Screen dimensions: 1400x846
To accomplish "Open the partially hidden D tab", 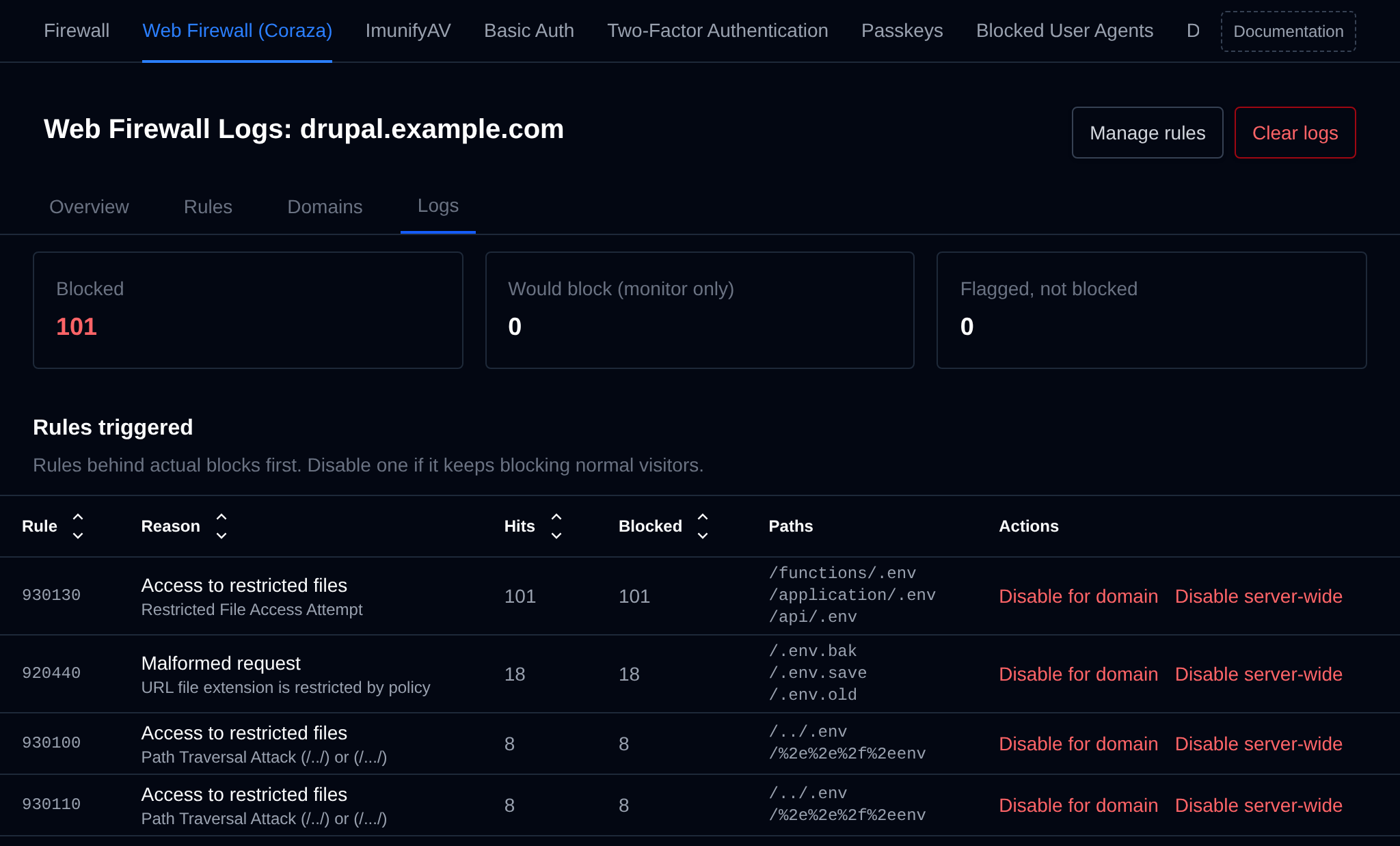I will pos(1193,31).
